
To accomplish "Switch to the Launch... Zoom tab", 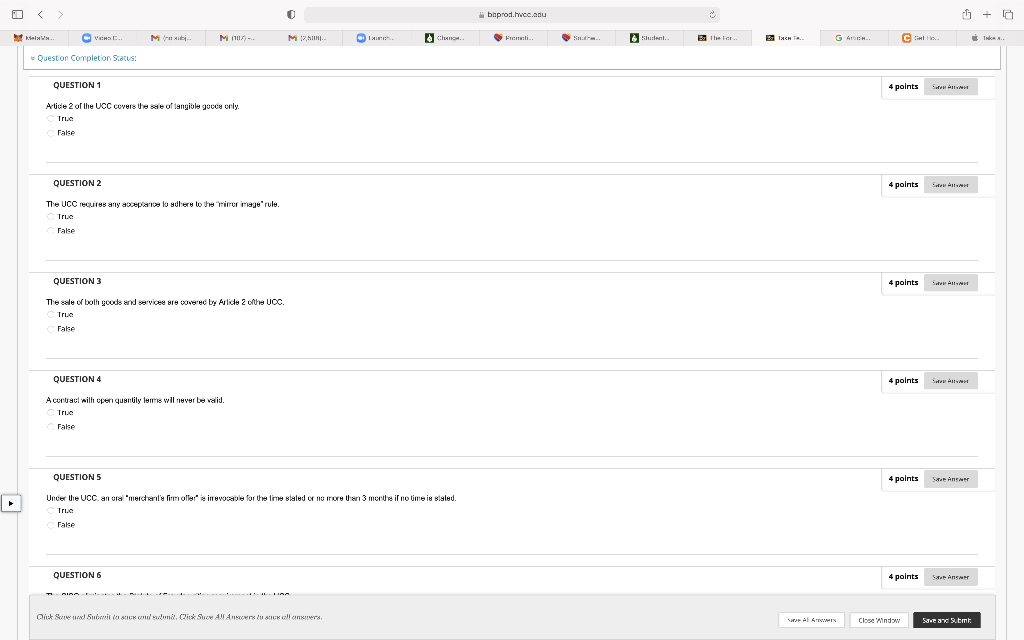I will (x=377, y=38).
